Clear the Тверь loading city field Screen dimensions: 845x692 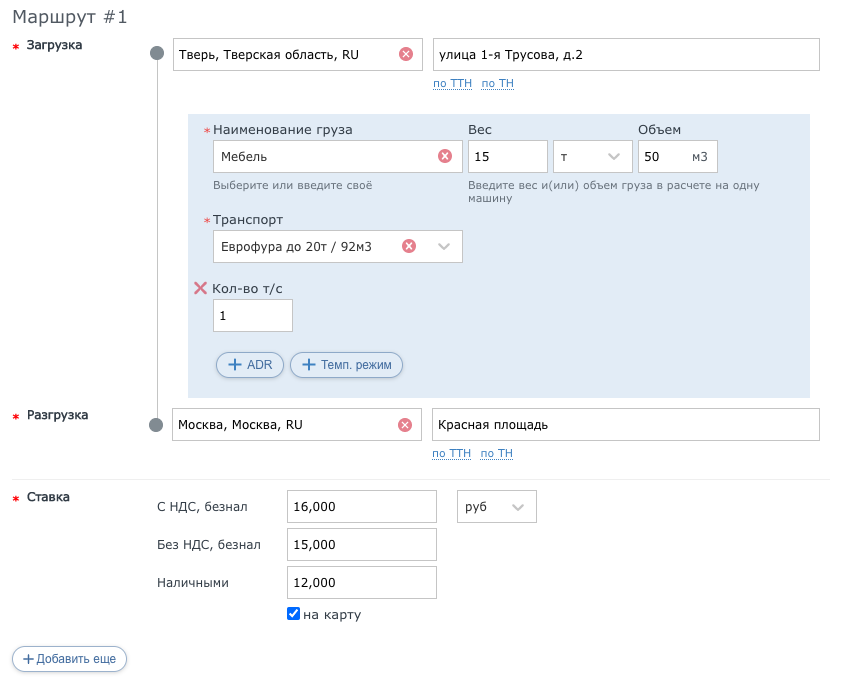pos(406,54)
